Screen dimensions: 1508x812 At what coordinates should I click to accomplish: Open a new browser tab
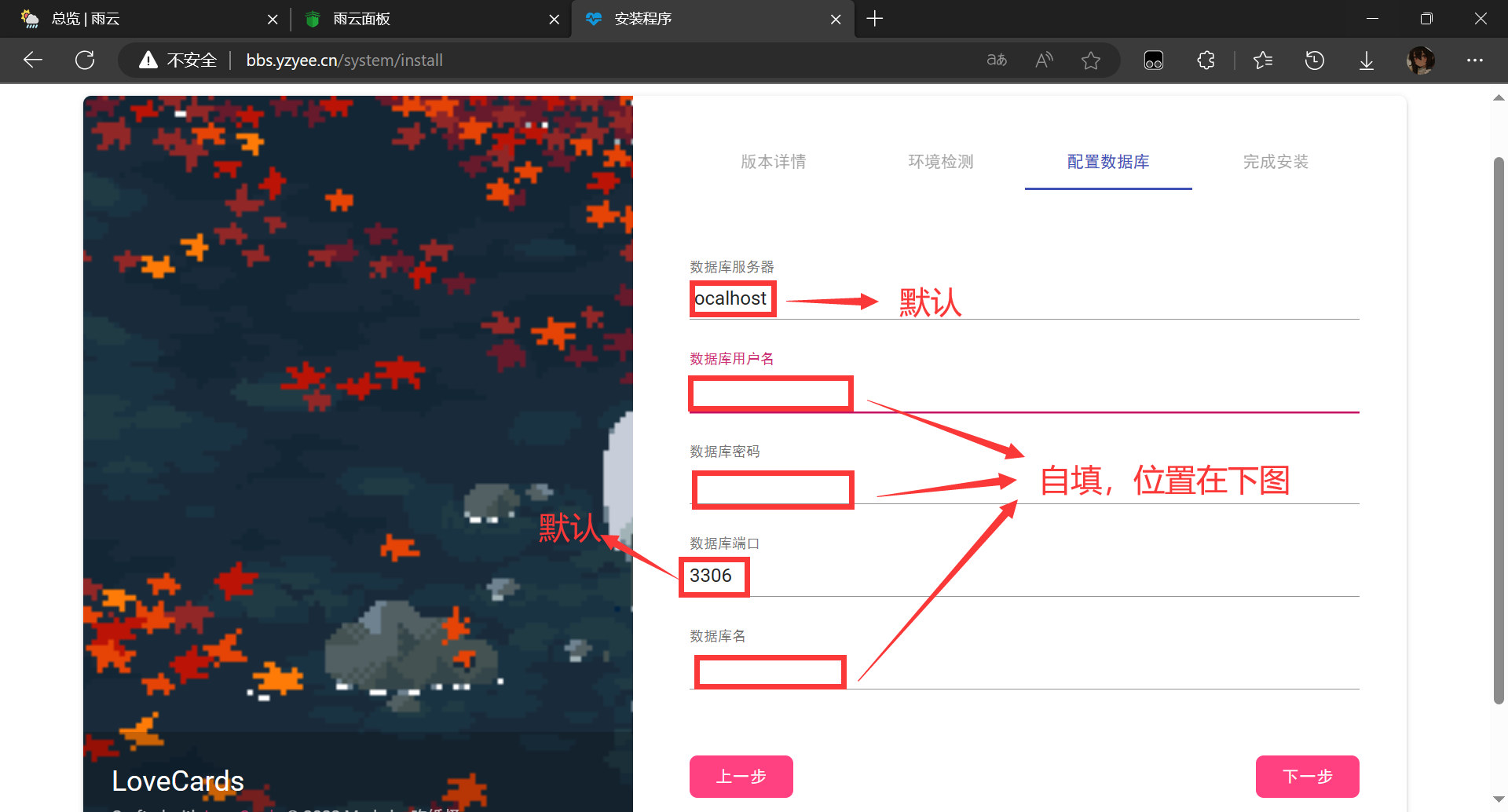click(x=875, y=19)
